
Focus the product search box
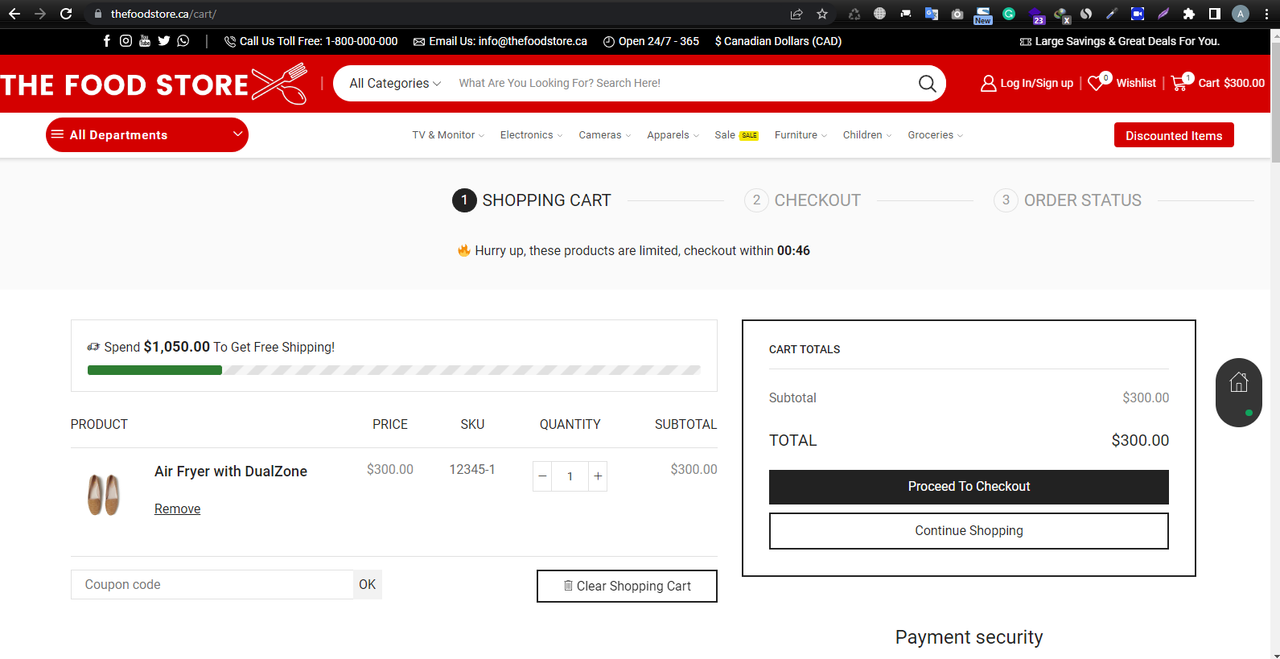point(680,83)
